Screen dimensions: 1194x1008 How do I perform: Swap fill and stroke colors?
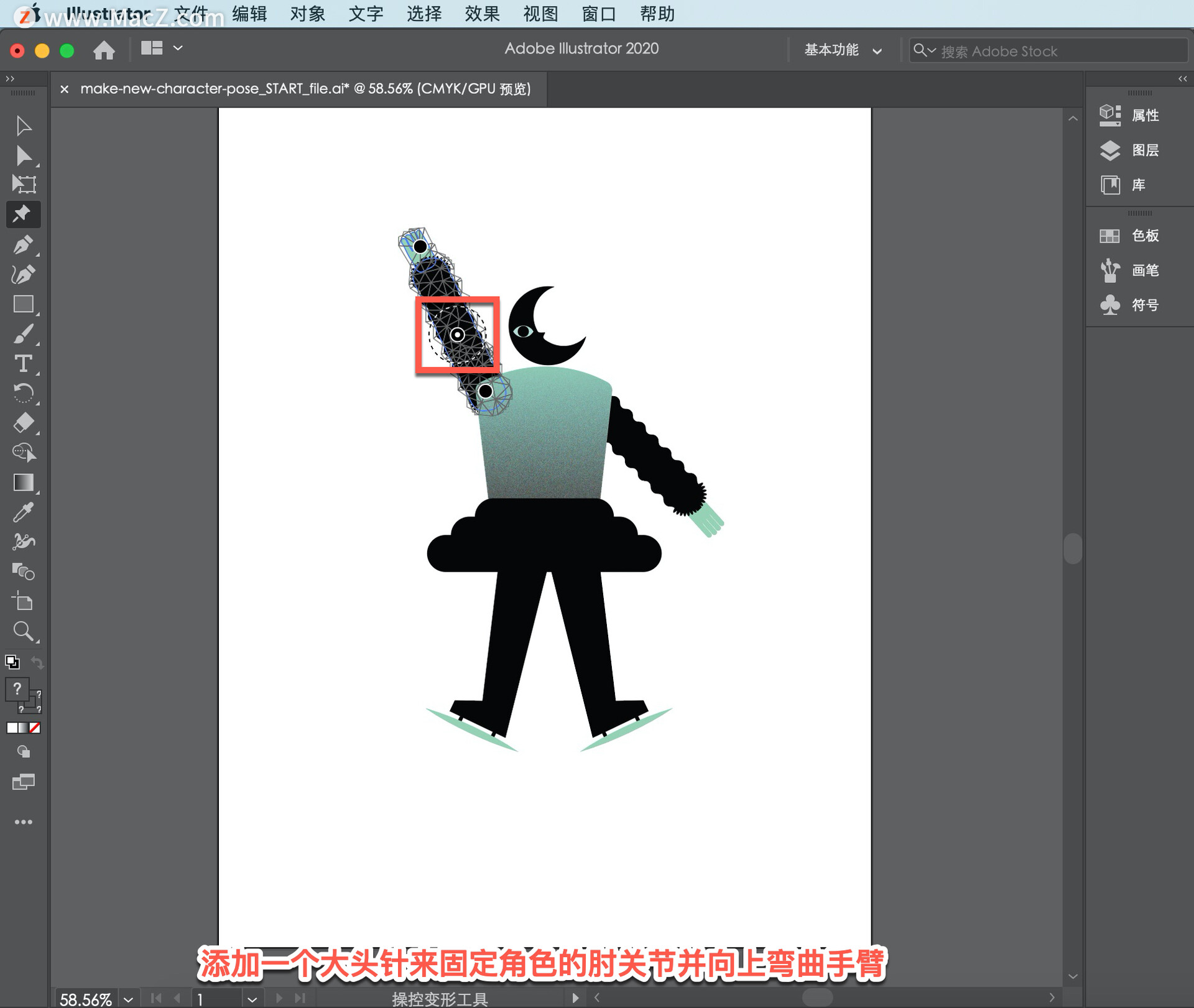37,663
